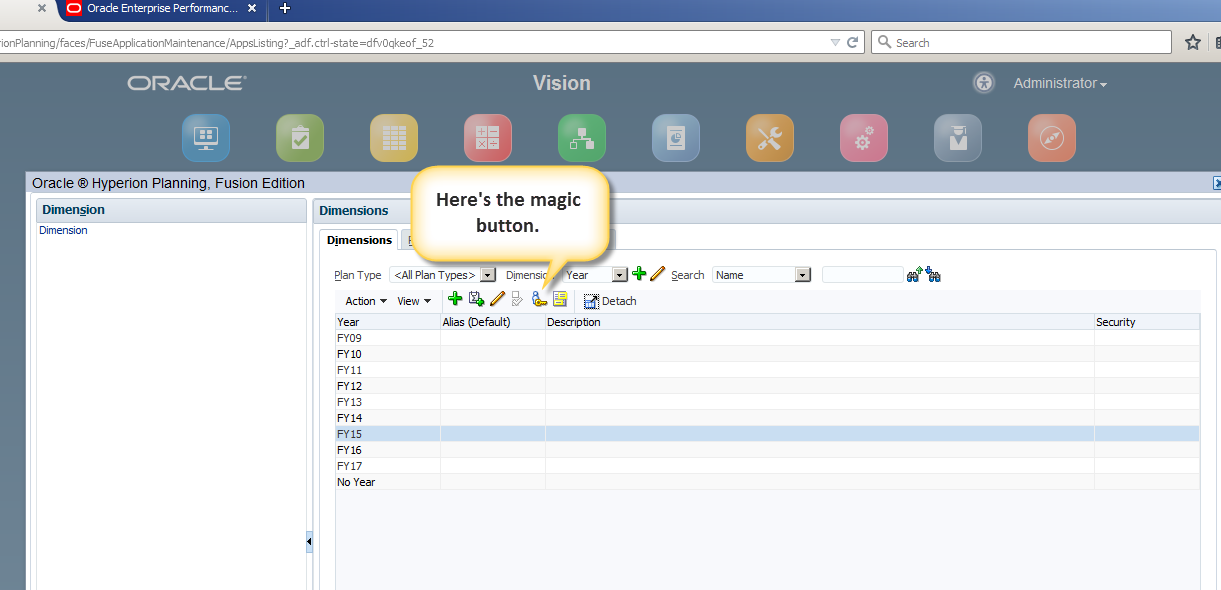Collapse the left Dimension pane splitter
Screen dimensions: 1221x590
(309, 541)
